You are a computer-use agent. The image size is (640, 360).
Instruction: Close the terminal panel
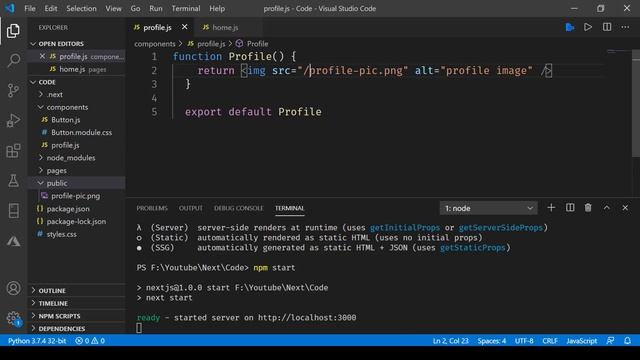tap(625, 208)
